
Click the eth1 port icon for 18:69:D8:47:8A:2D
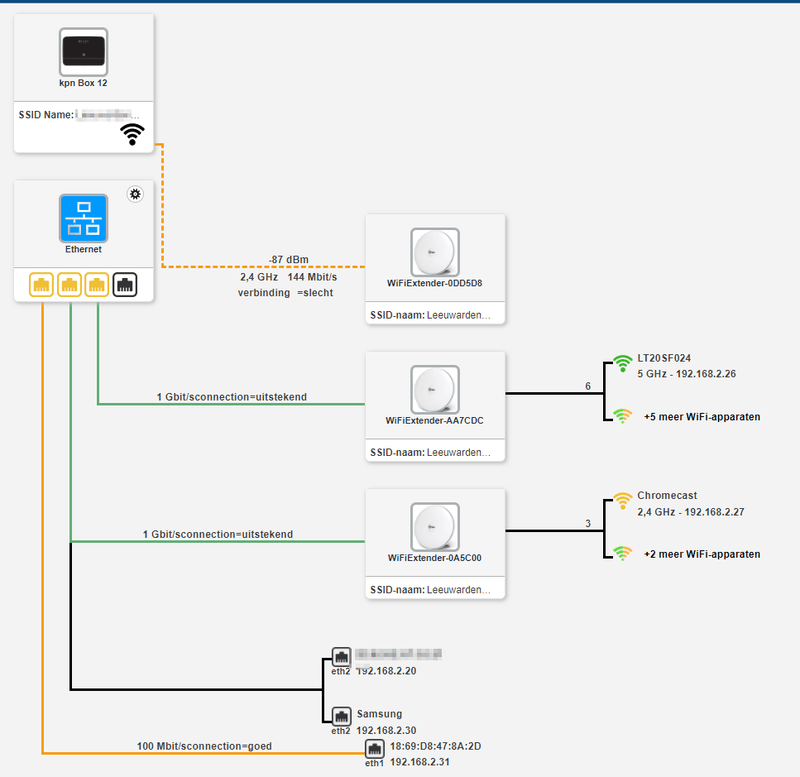[x=374, y=749]
